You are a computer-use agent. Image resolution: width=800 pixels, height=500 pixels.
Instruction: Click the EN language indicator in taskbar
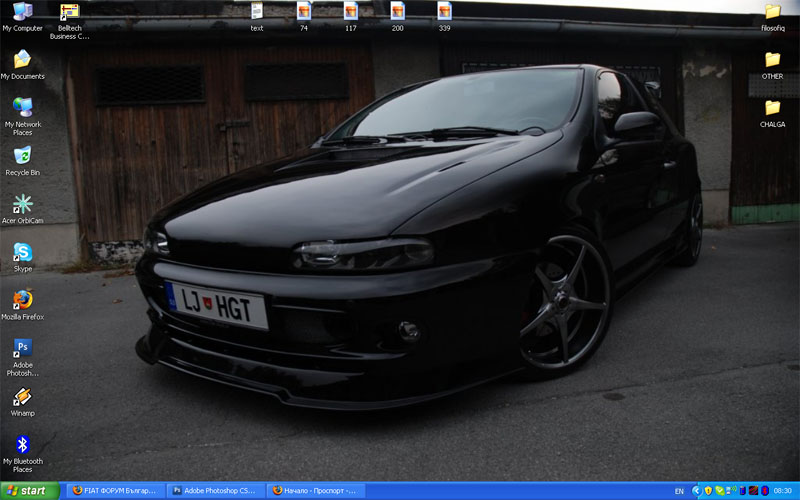tap(680, 491)
